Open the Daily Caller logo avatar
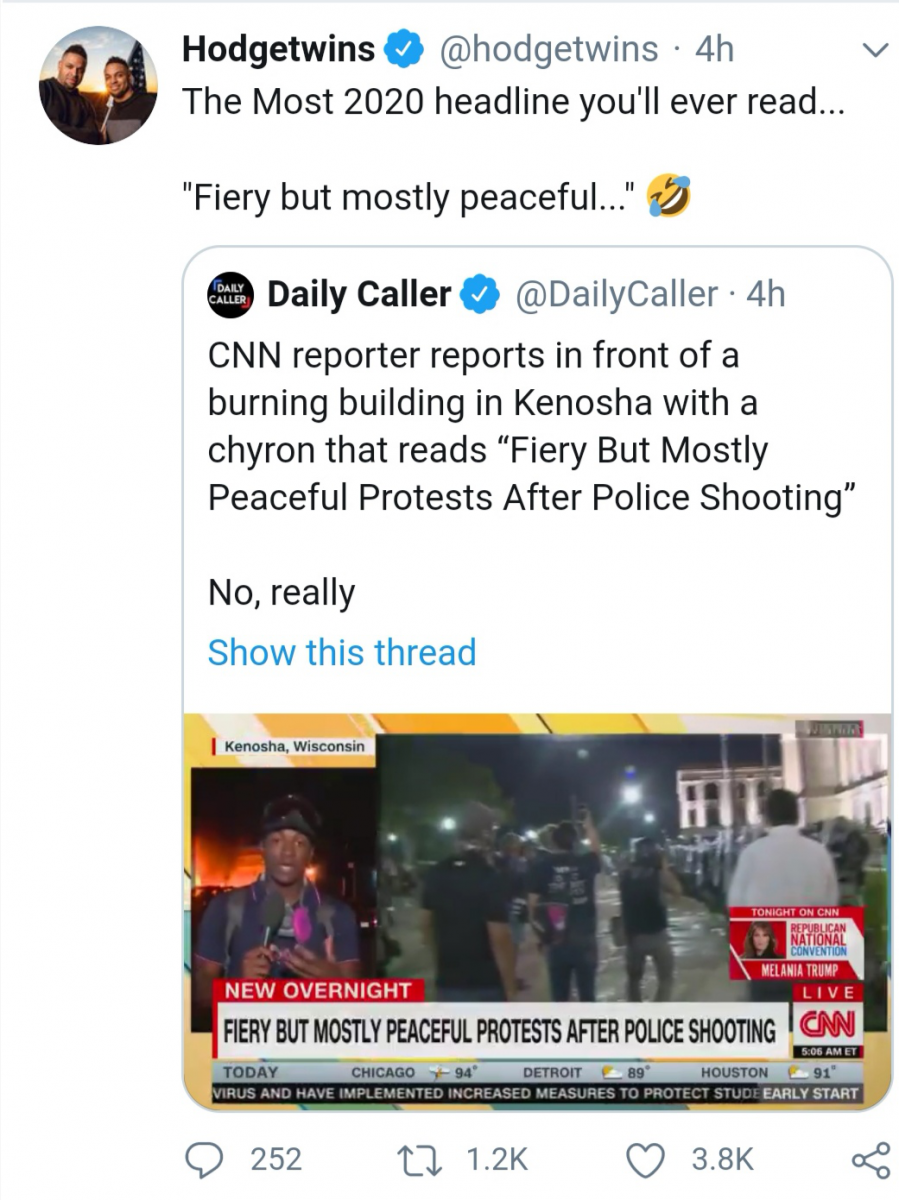 point(232,294)
